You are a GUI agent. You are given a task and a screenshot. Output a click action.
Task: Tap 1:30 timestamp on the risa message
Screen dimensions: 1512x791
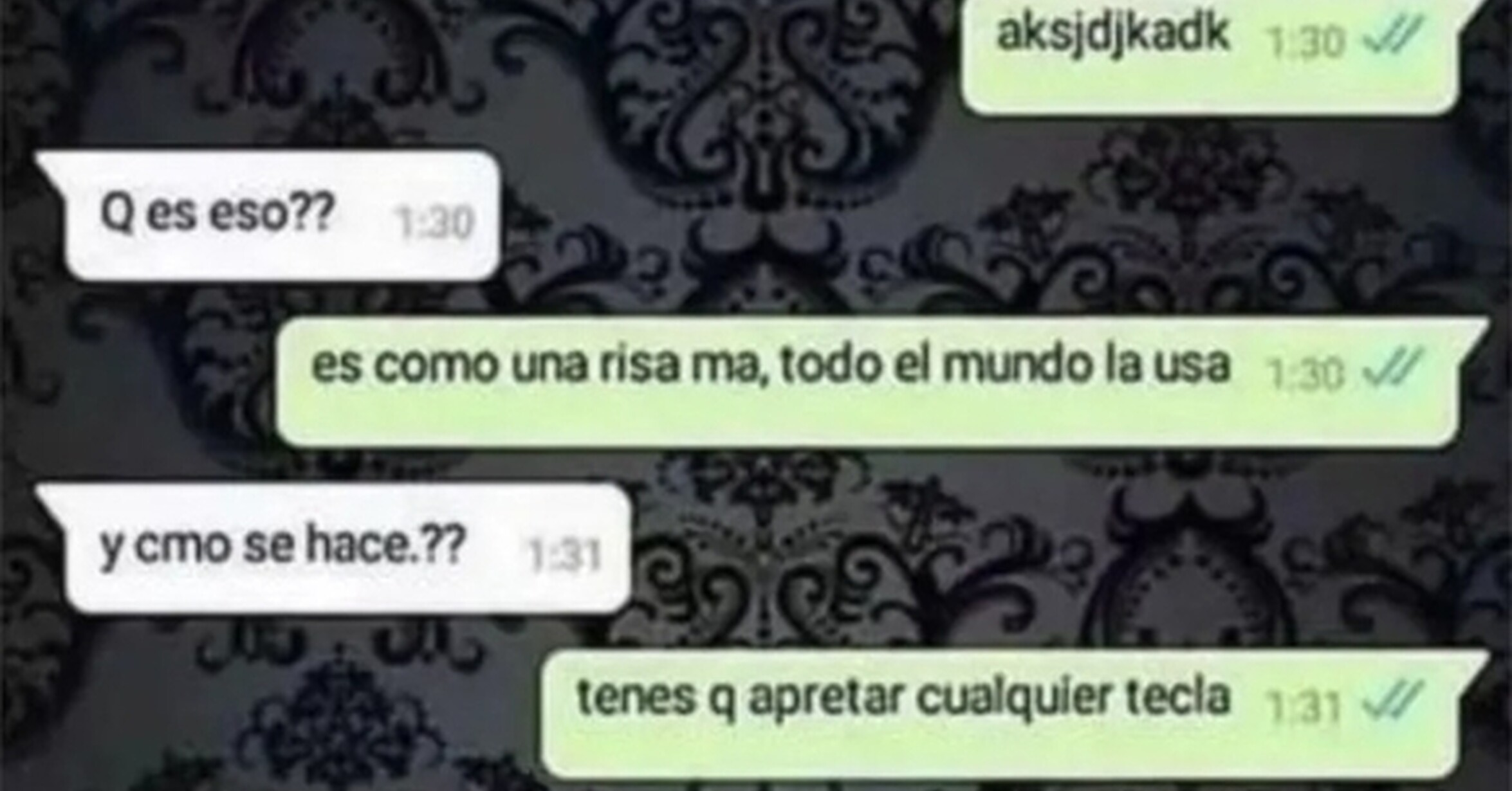1305,373
